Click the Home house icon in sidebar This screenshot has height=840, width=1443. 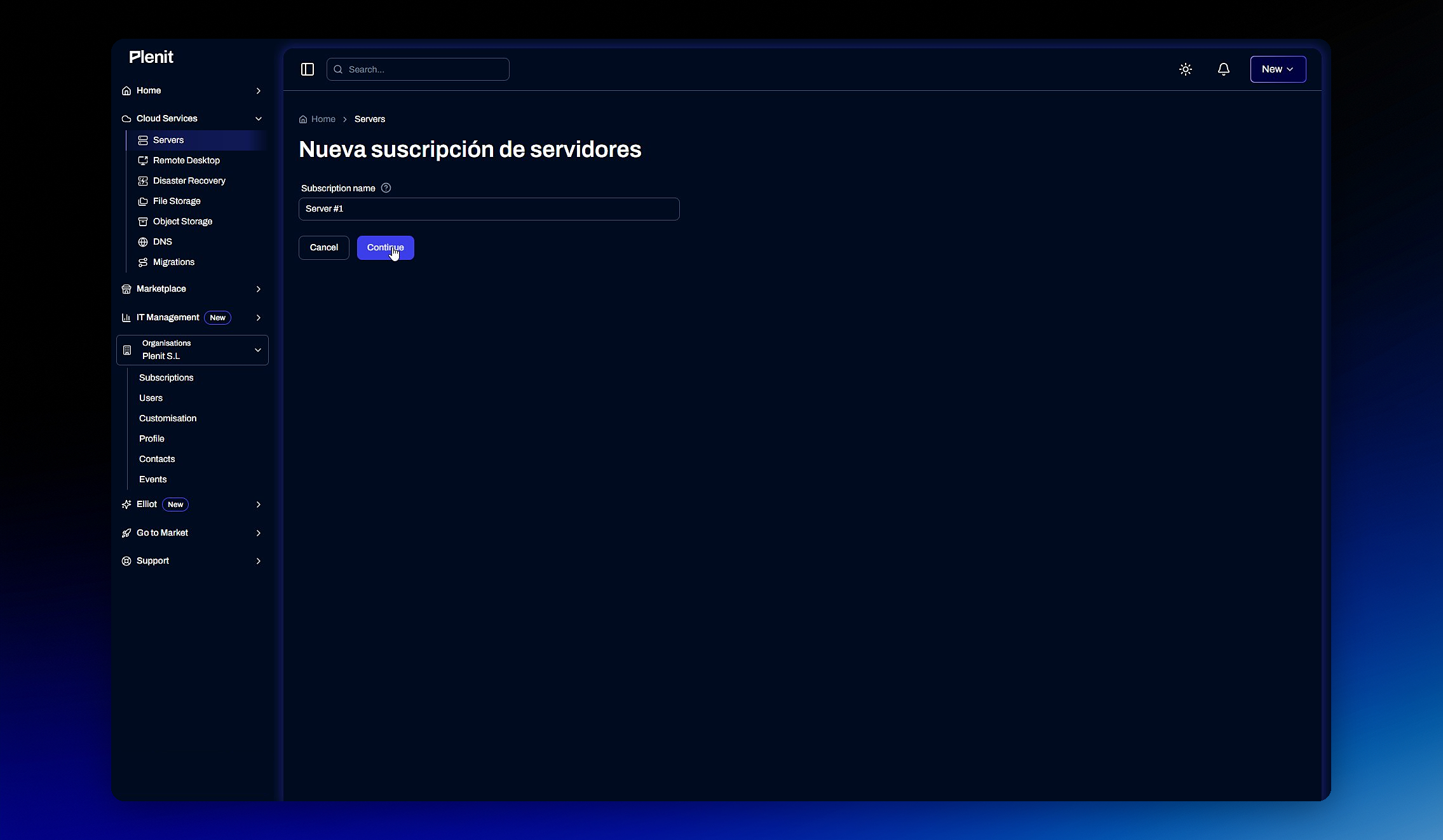[126, 91]
